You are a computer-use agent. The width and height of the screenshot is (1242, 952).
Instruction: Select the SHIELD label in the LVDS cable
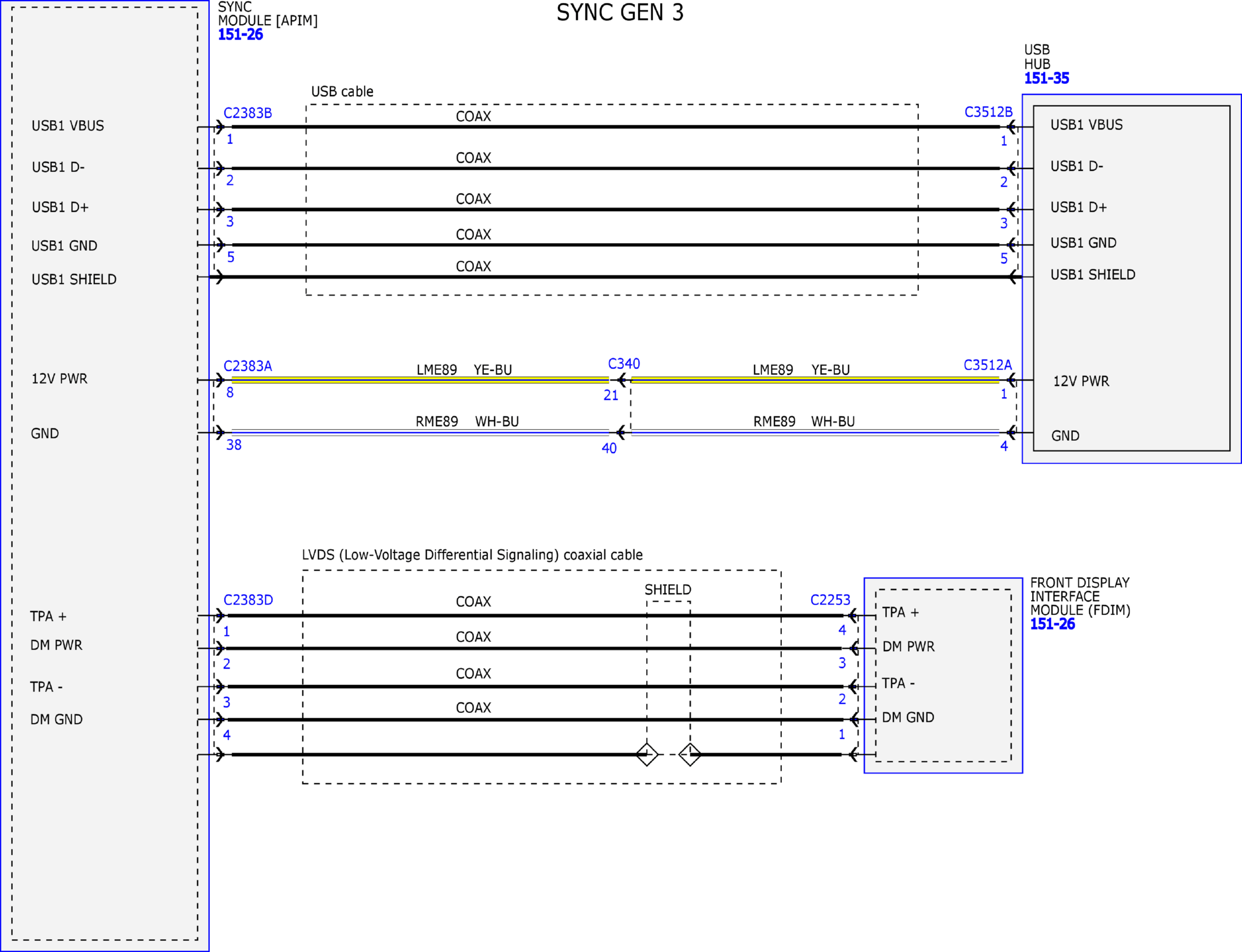(668, 590)
